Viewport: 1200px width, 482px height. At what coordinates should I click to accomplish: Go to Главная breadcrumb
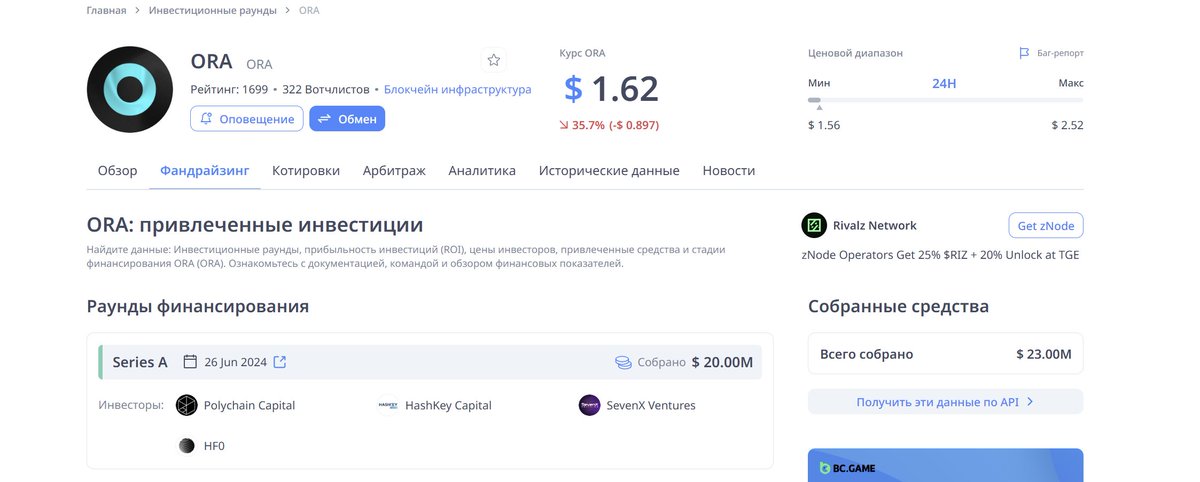(107, 10)
